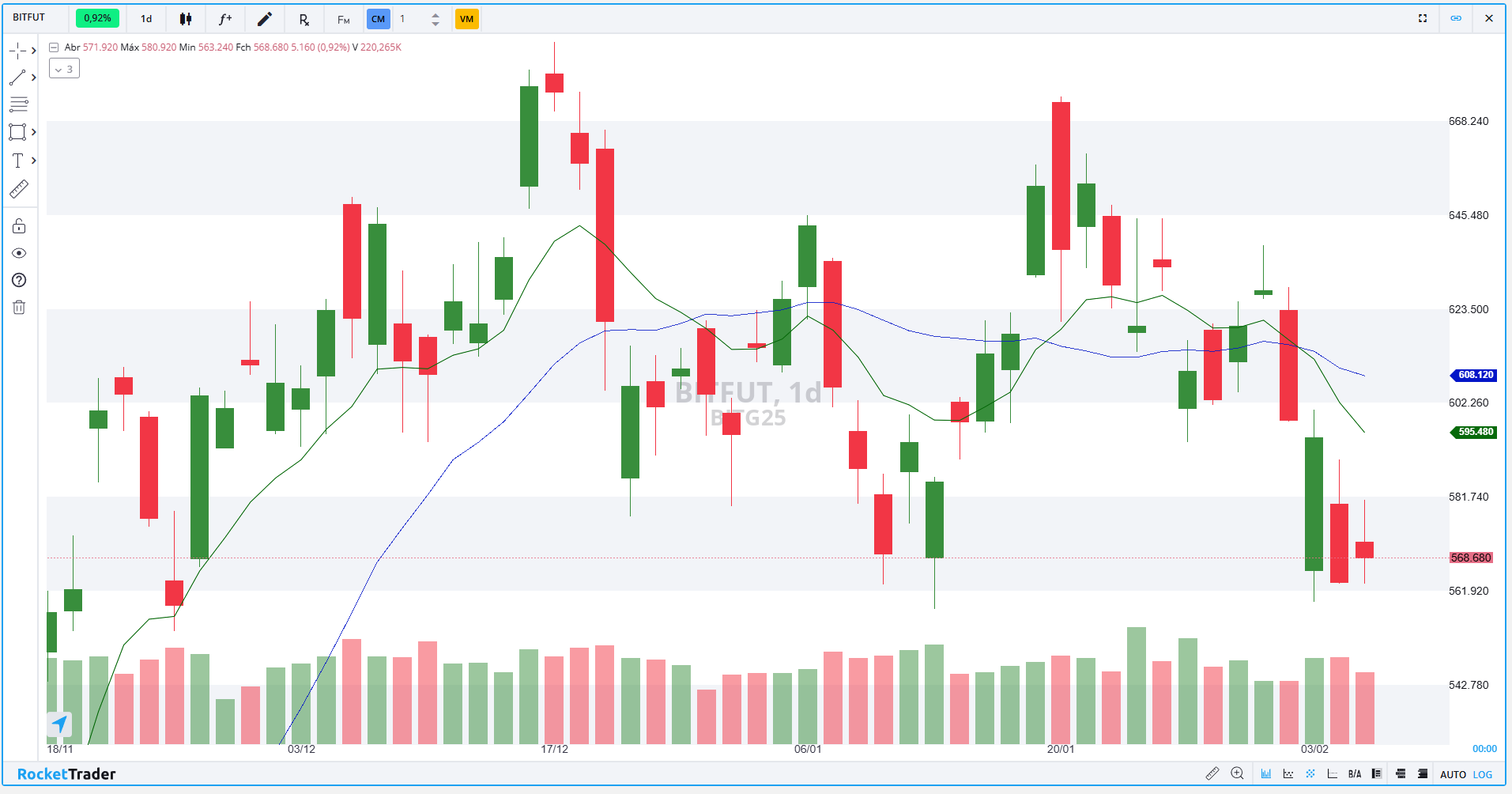Toggle the LOG scale option
This screenshot has height=794, width=1512.
point(1483,774)
